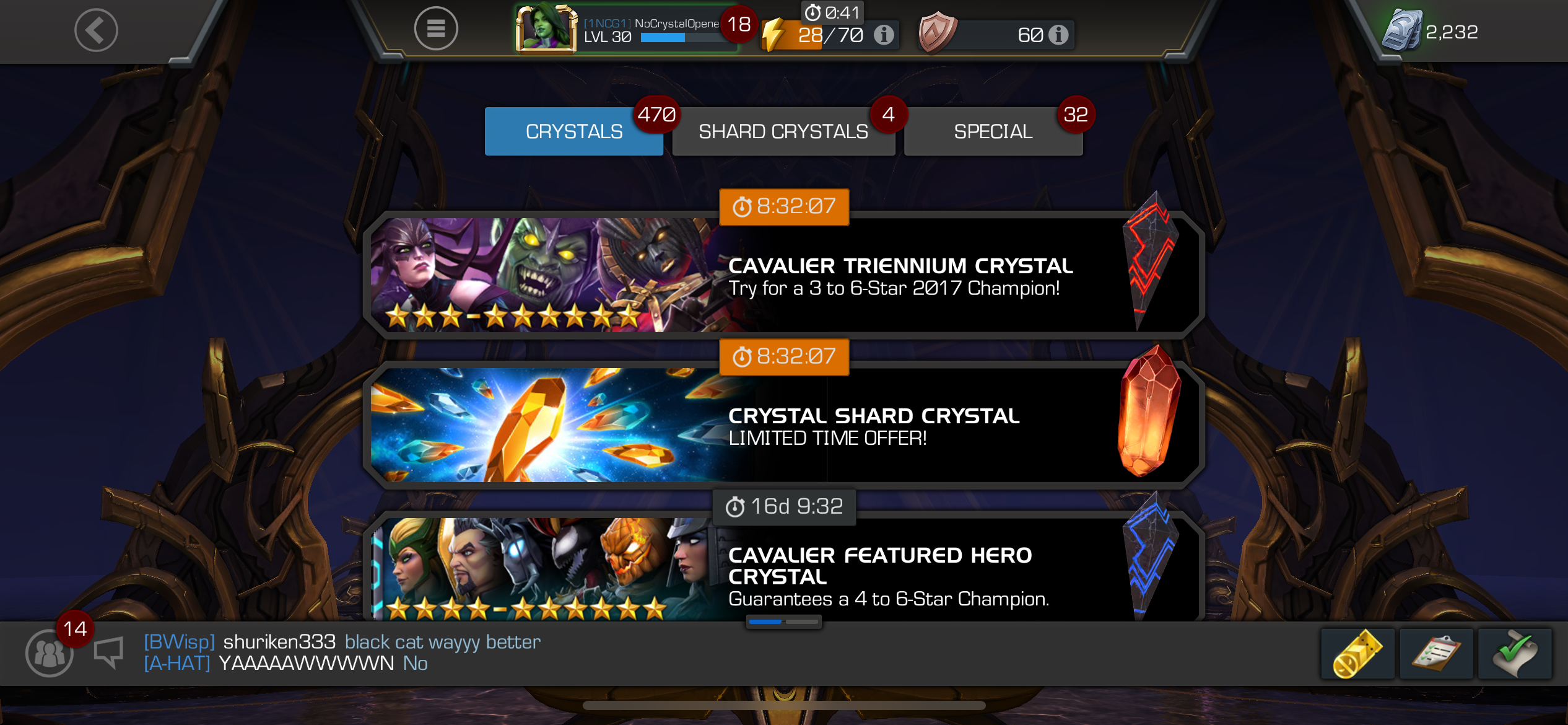This screenshot has width=1568, height=725.
Task: Tap the orange shard crystal image
Action: [x=1149, y=411]
